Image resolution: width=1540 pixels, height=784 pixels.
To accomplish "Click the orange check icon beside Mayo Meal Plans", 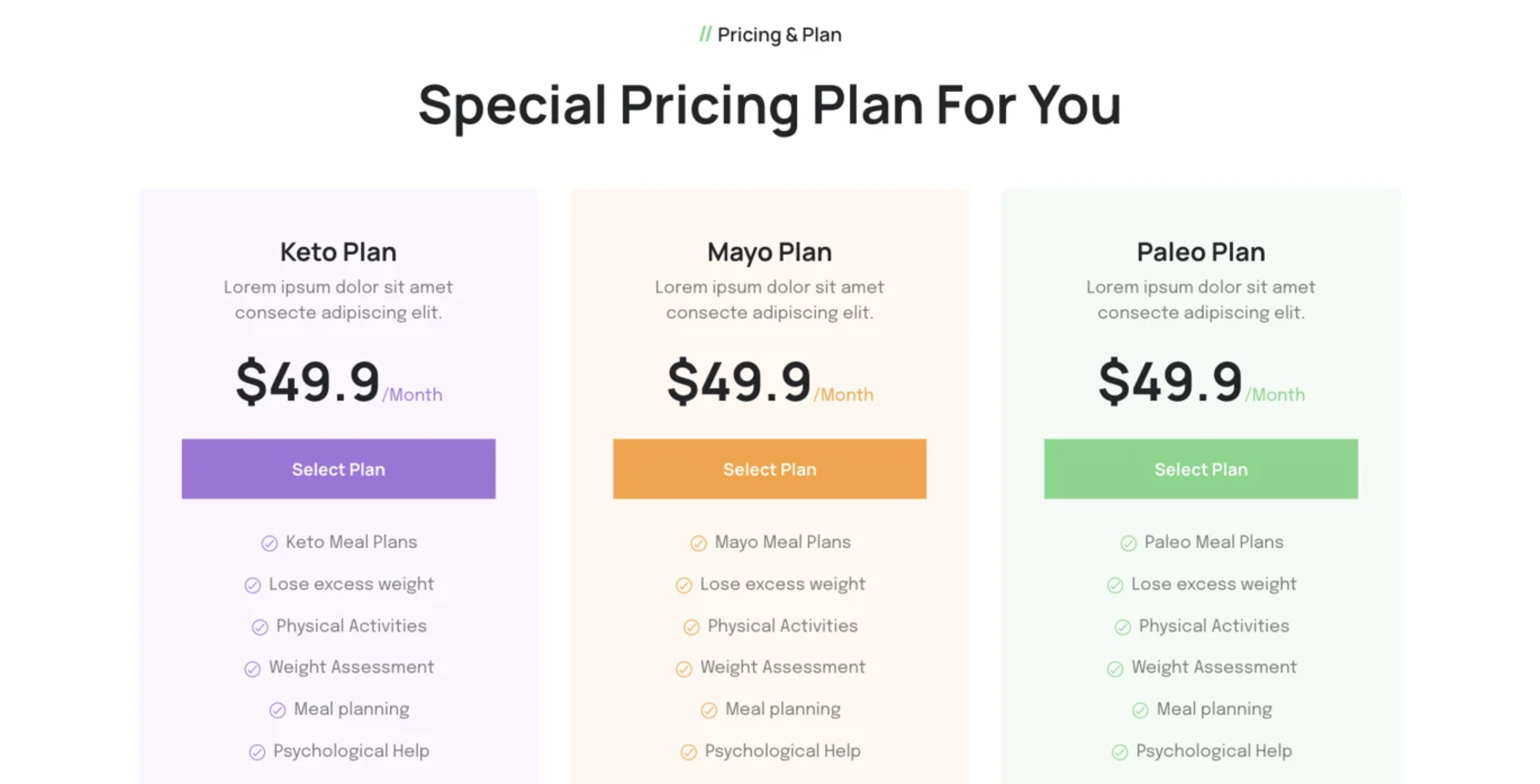I will coord(698,543).
